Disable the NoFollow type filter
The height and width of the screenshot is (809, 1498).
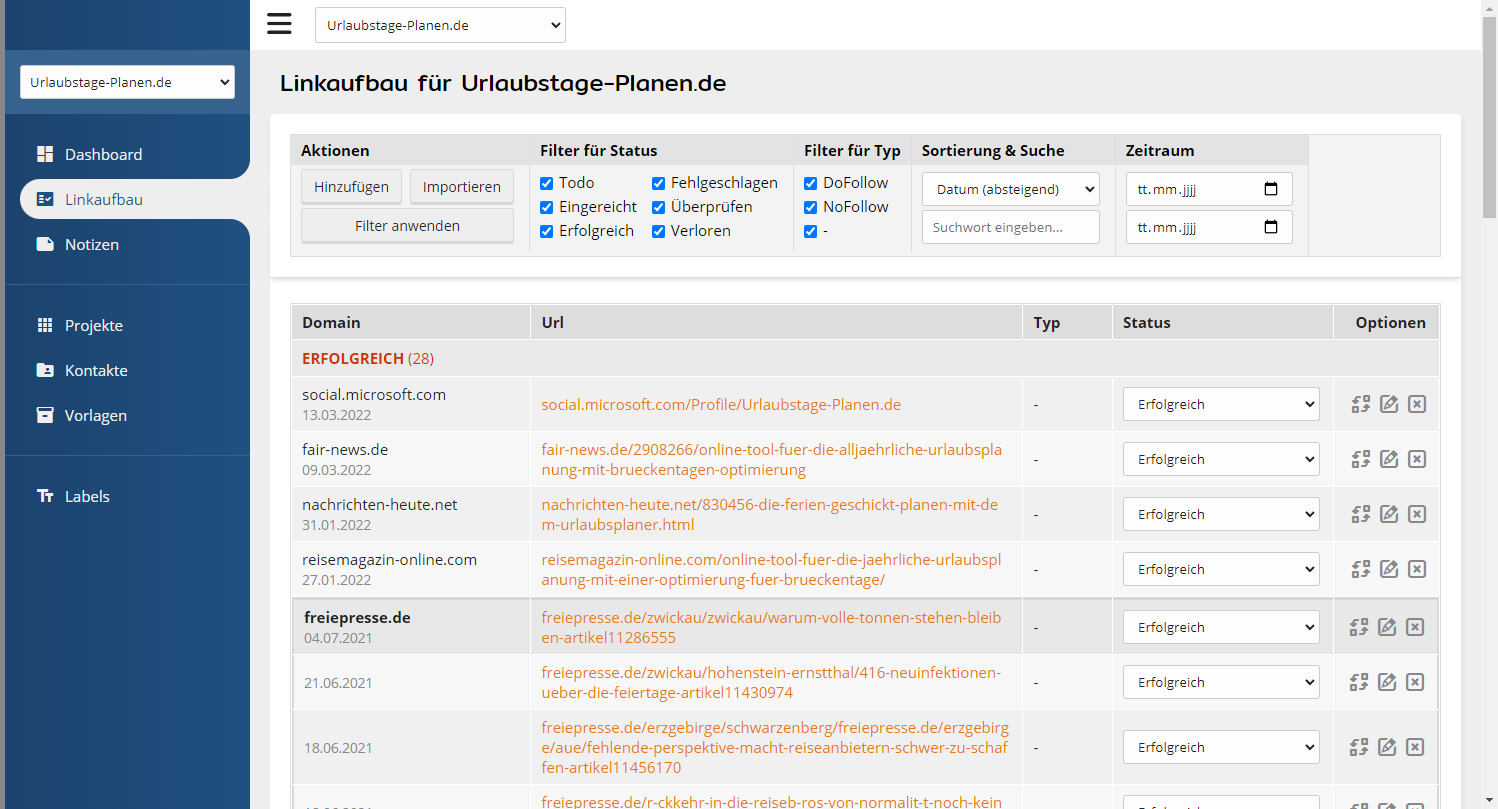point(811,207)
